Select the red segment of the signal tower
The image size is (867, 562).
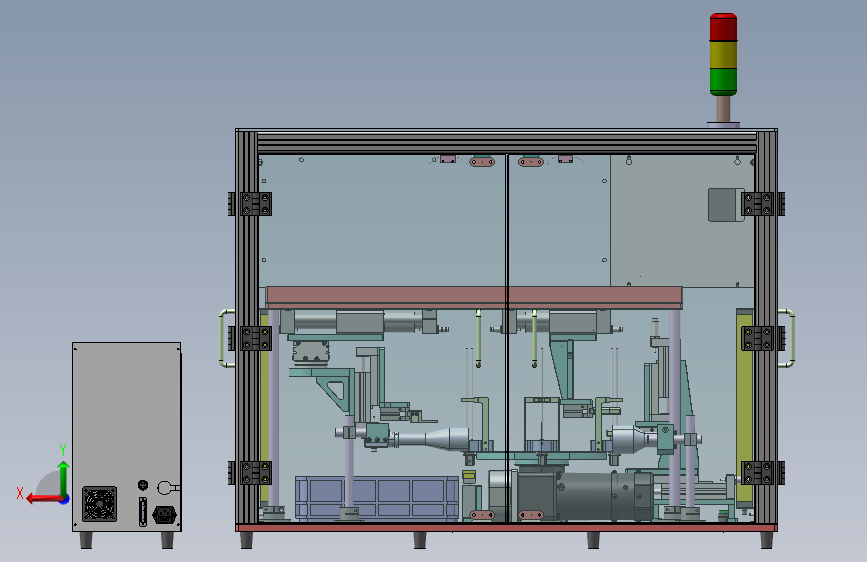point(723,27)
